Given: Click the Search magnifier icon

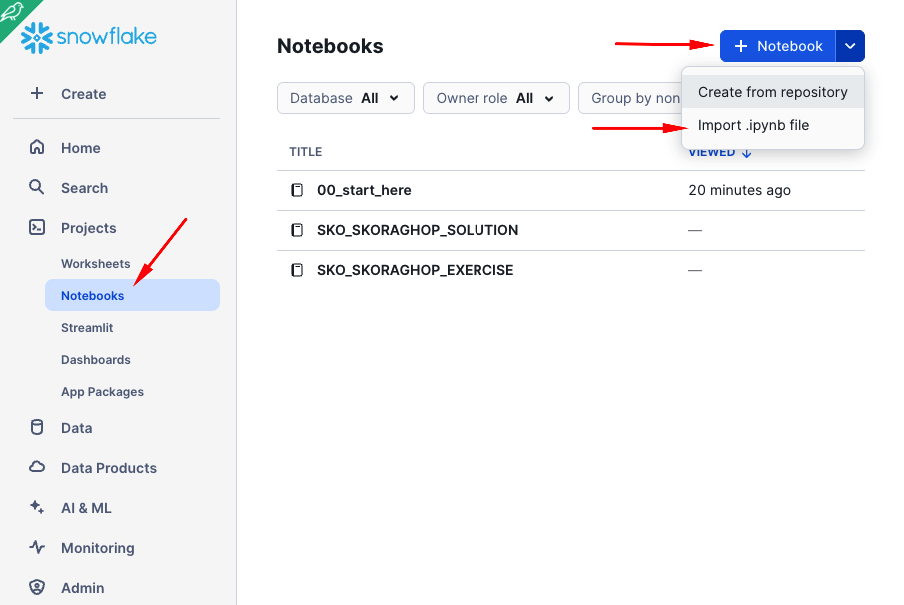Looking at the screenshot, I should pos(37,188).
